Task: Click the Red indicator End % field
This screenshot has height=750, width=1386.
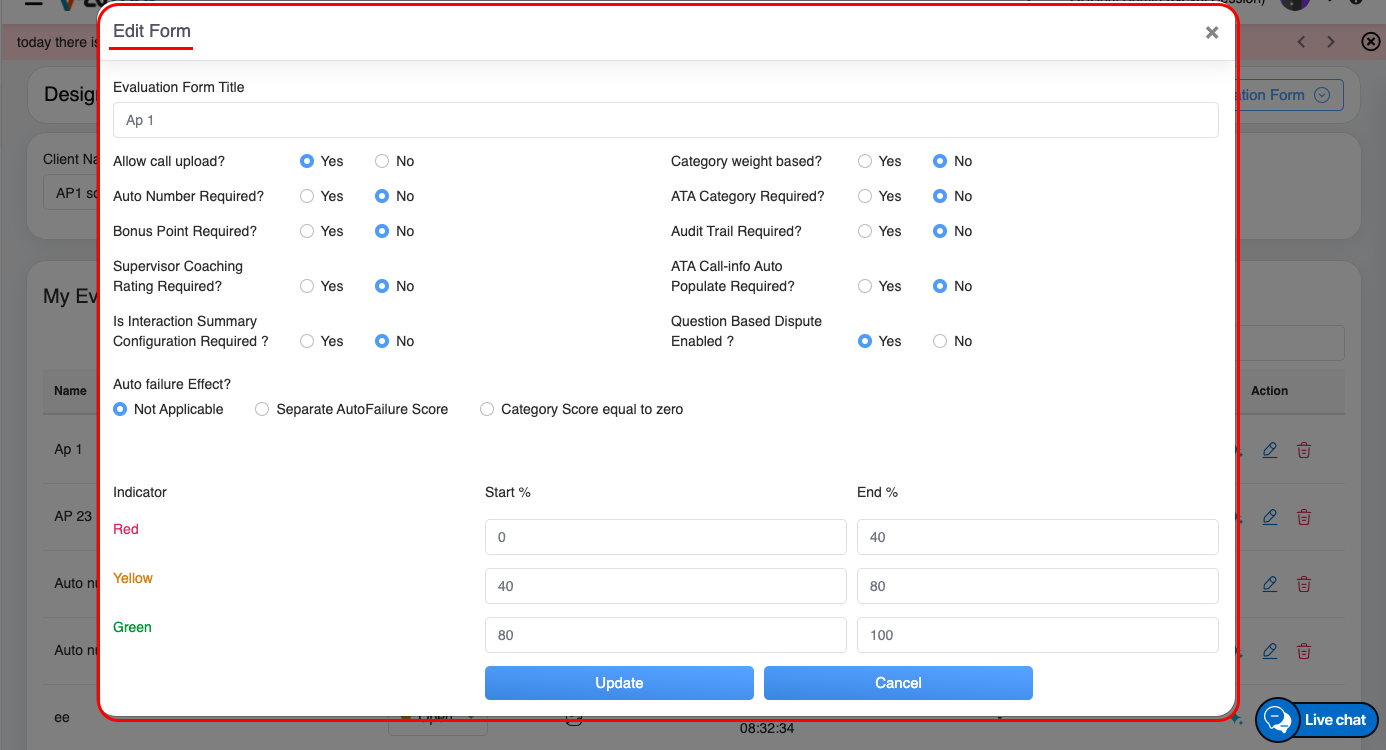Action: point(1037,537)
